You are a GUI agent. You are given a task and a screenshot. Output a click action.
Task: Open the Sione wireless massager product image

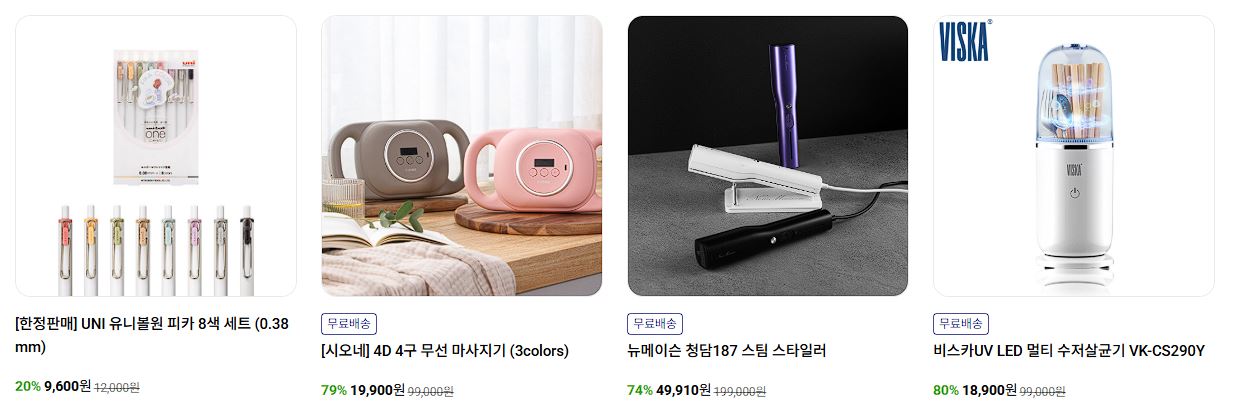[462, 156]
